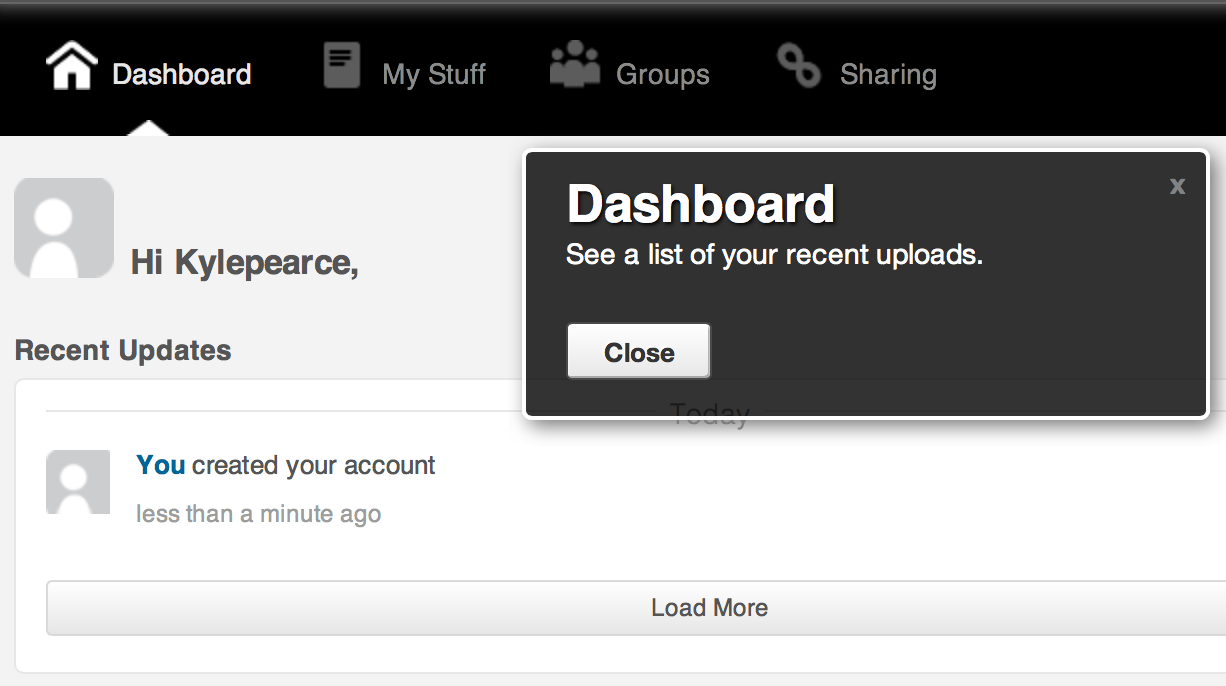
Task: Click the recent uploads description text
Action: pos(774,256)
